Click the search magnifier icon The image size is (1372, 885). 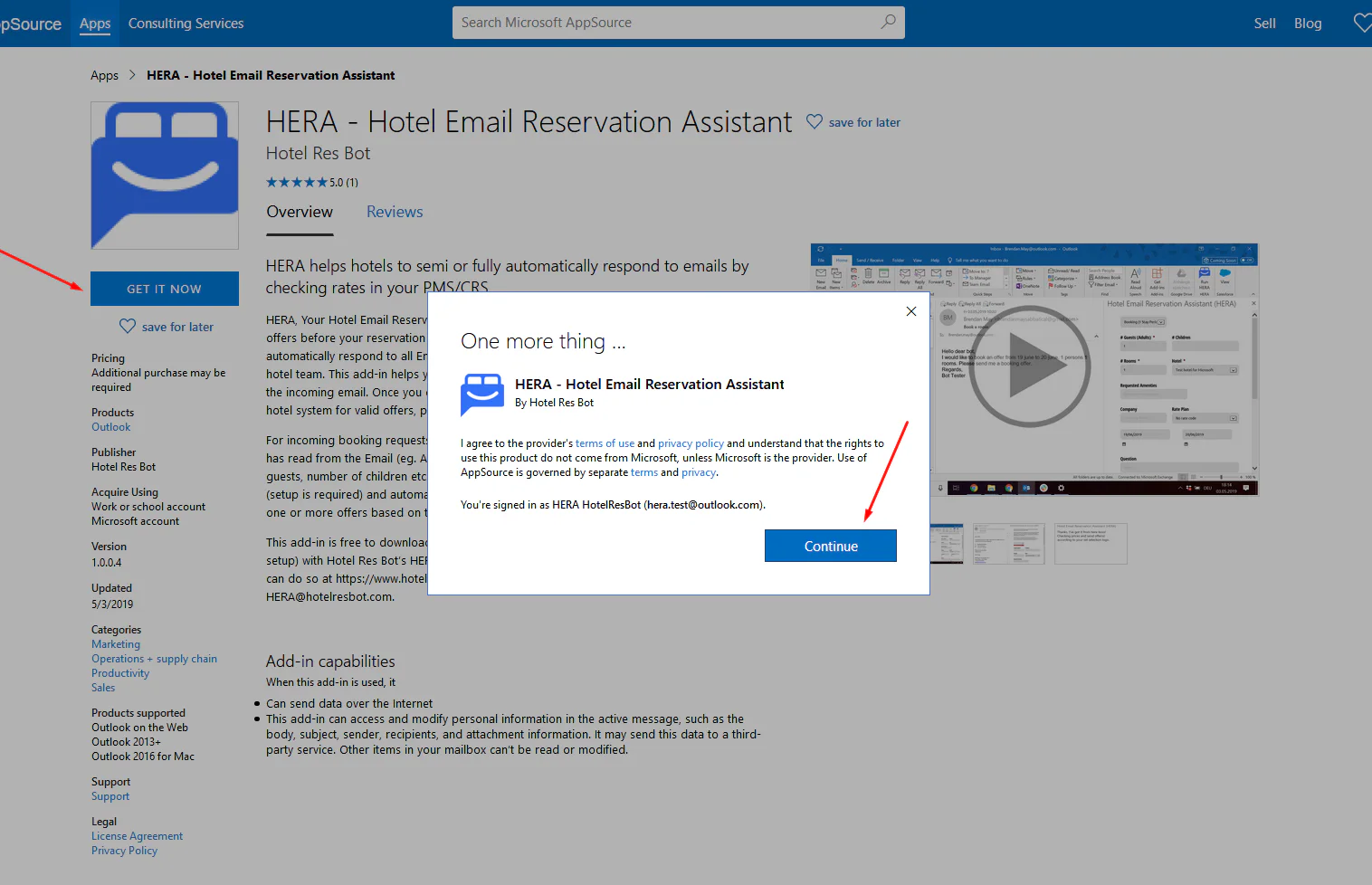point(888,22)
